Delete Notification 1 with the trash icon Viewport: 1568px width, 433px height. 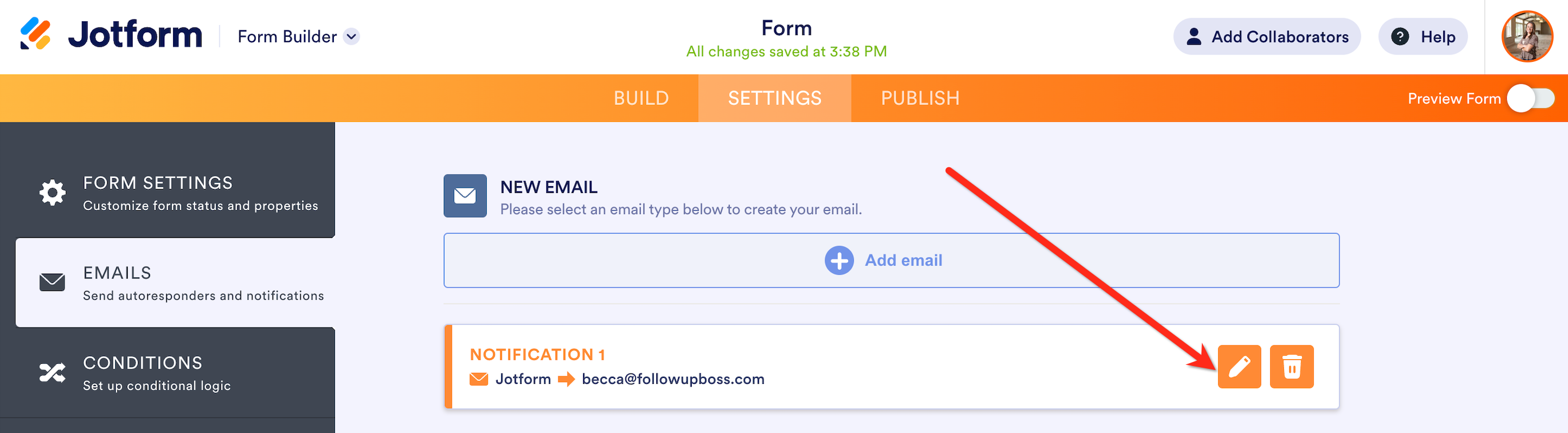[1291, 367]
